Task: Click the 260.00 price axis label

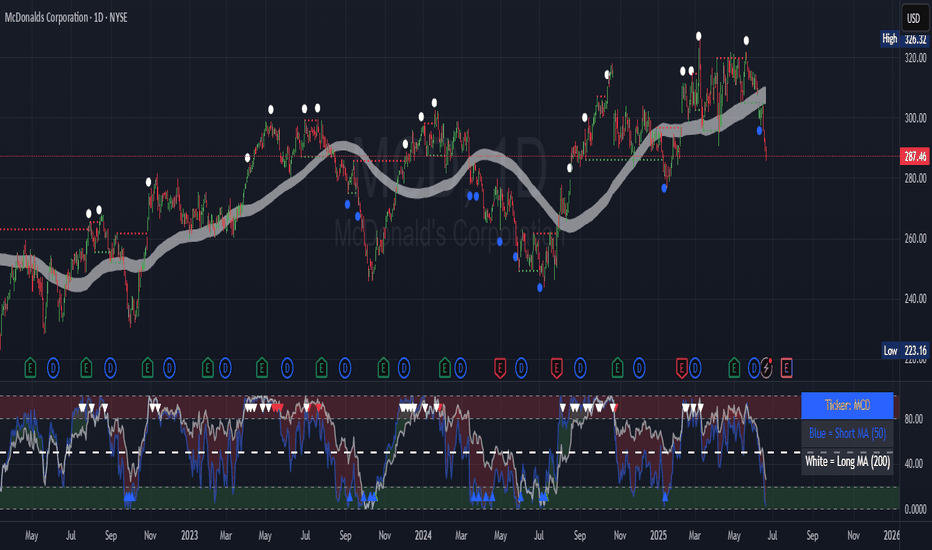Action: (915, 238)
